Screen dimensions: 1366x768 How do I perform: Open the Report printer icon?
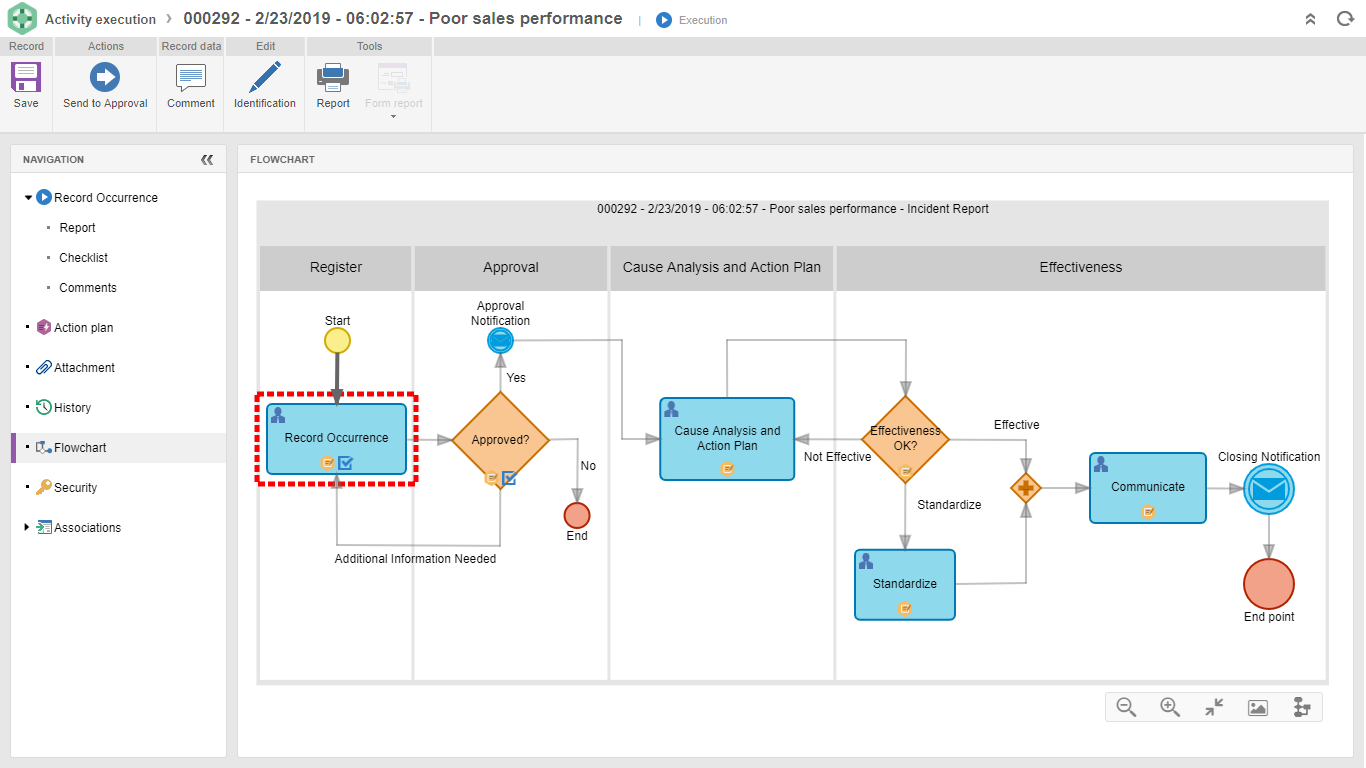pos(333,77)
